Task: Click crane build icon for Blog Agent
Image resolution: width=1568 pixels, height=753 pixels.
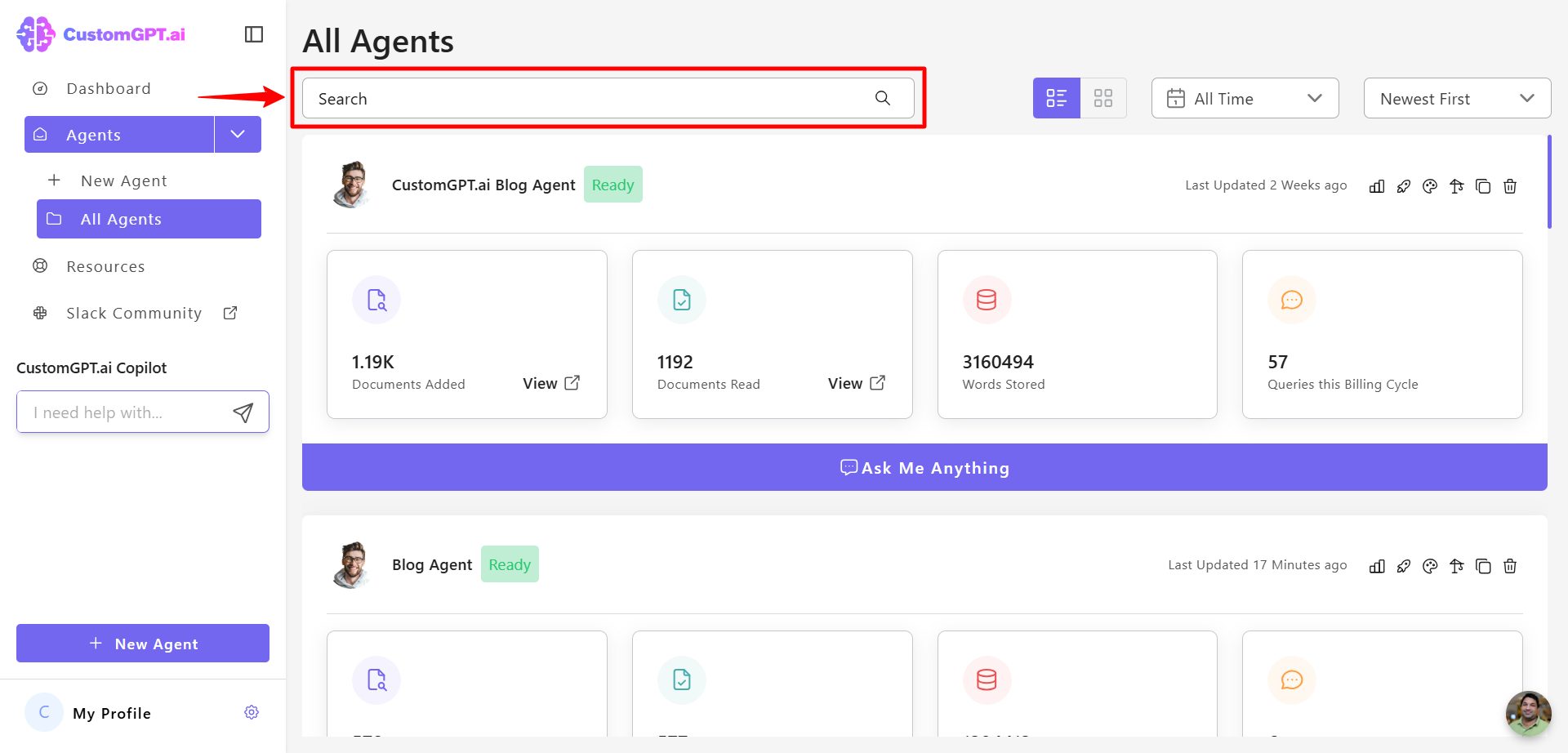Action: click(x=1457, y=566)
